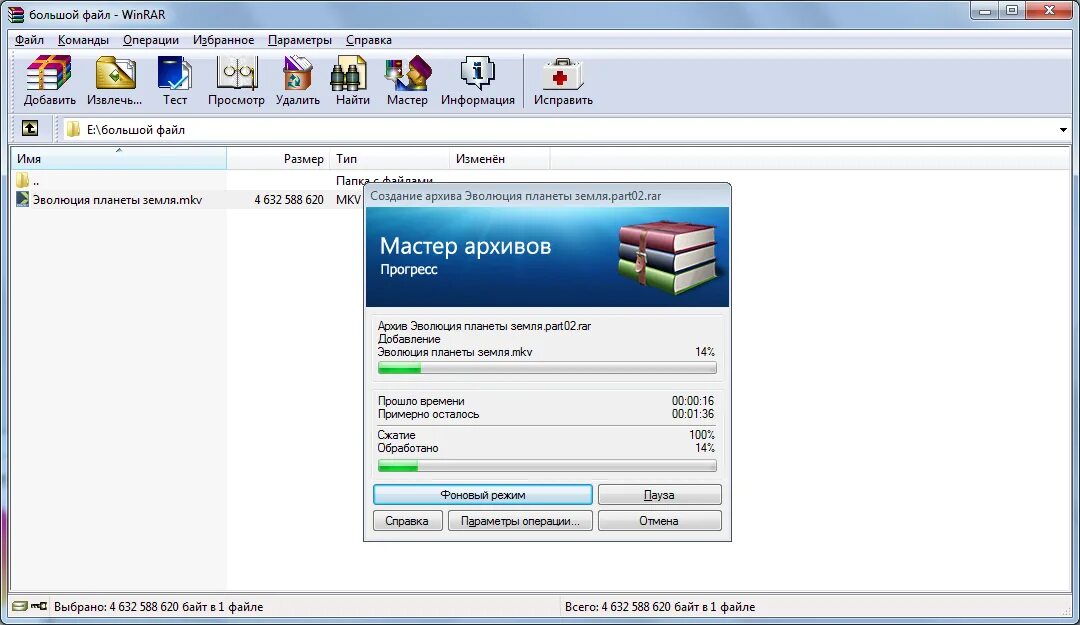This screenshot has width=1080, height=625.
Task: Launch the Мастер (Wizard) toolbar icon
Action: [407, 74]
